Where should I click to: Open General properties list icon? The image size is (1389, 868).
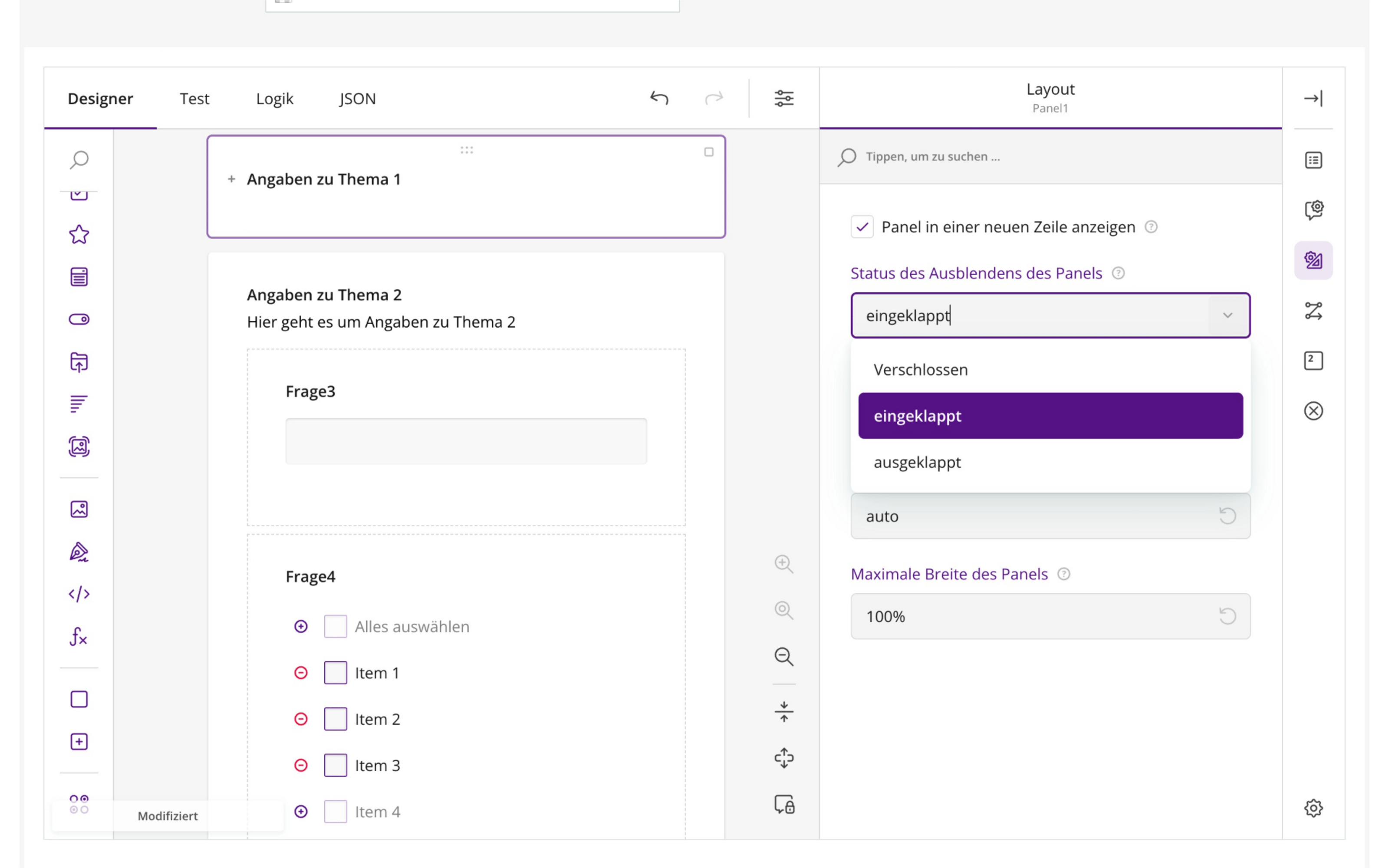[x=1313, y=160]
